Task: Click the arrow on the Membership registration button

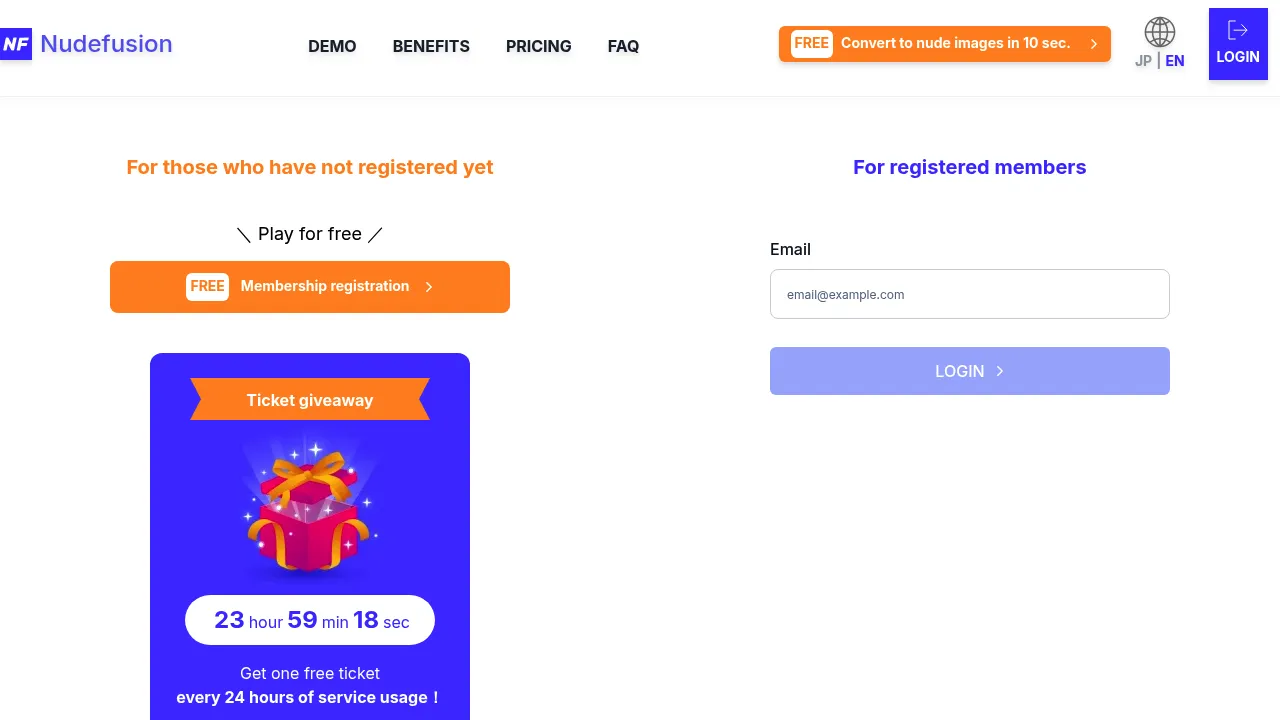Action: pyautogui.click(x=429, y=287)
